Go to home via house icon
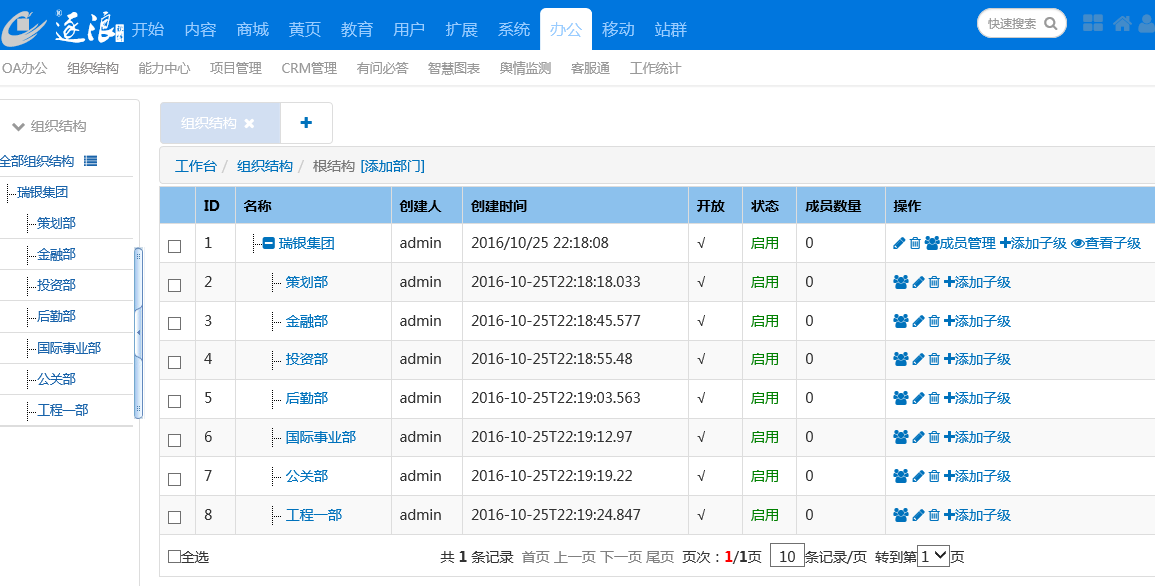 (1122, 23)
